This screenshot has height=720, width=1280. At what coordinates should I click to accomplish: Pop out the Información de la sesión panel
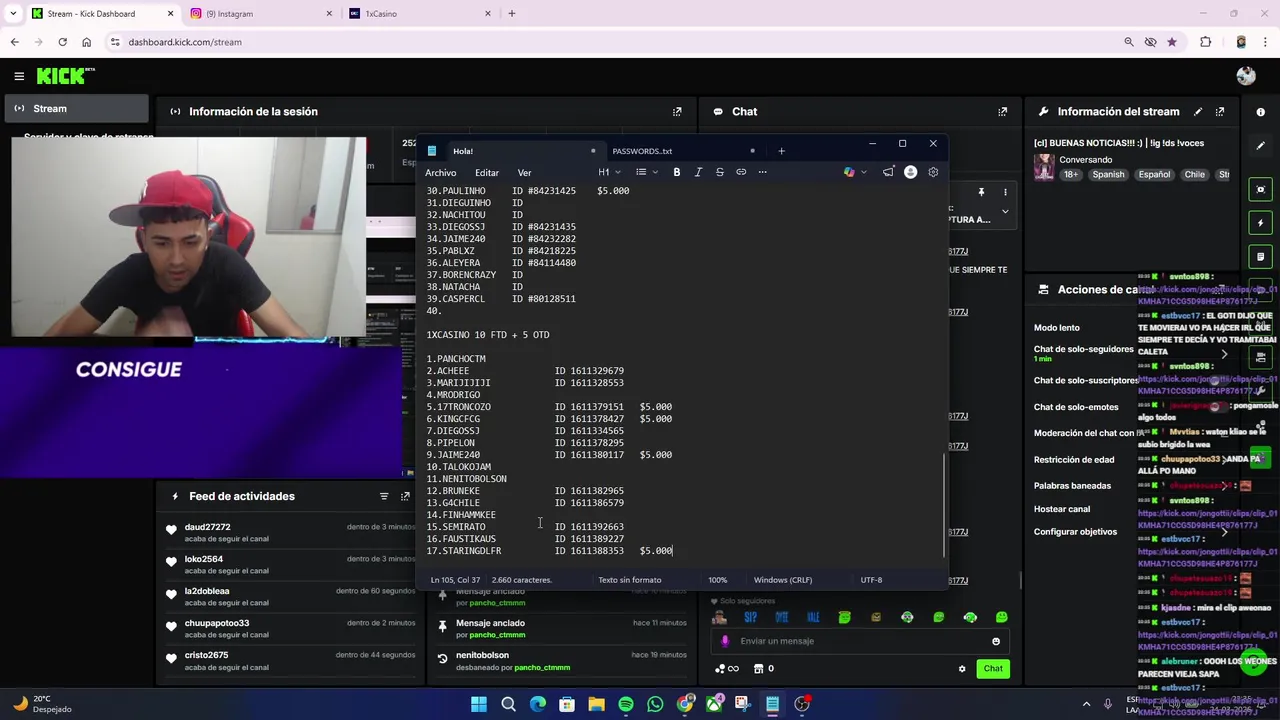[677, 112]
